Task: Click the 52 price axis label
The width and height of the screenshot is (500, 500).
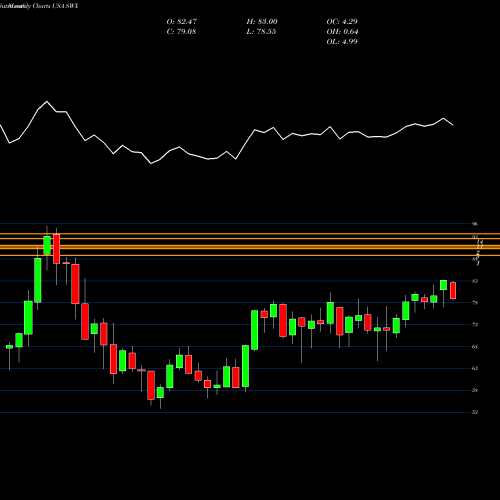Action: pyautogui.click(x=475, y=412)
